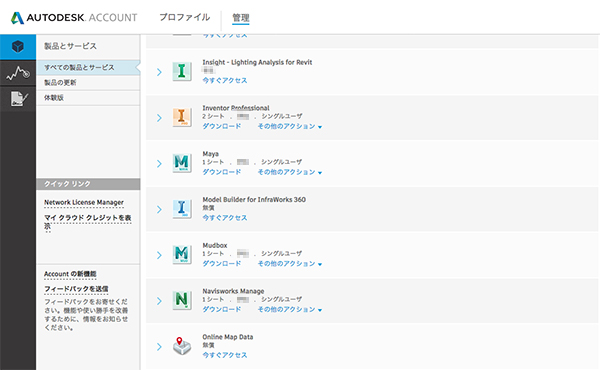This screenshot has height=370, width=600.
Task: Click the Model Builder for InfraWorks icon
Action: tap(182, 209)
